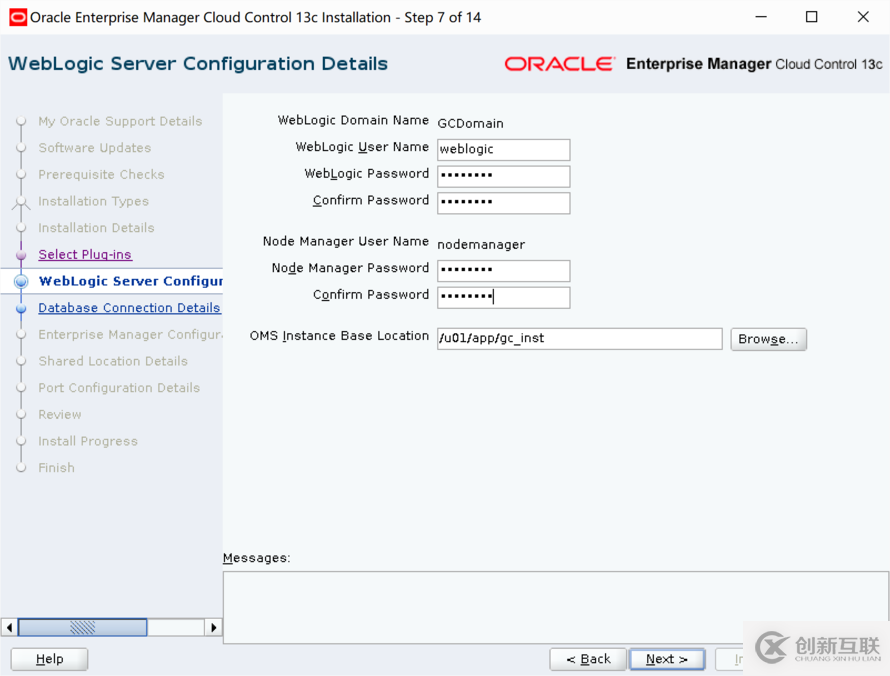This screenshot has height=676, width=890.
Task: Click right arrow of sidebar horizontal scrollbar
Action: point(213,627)
